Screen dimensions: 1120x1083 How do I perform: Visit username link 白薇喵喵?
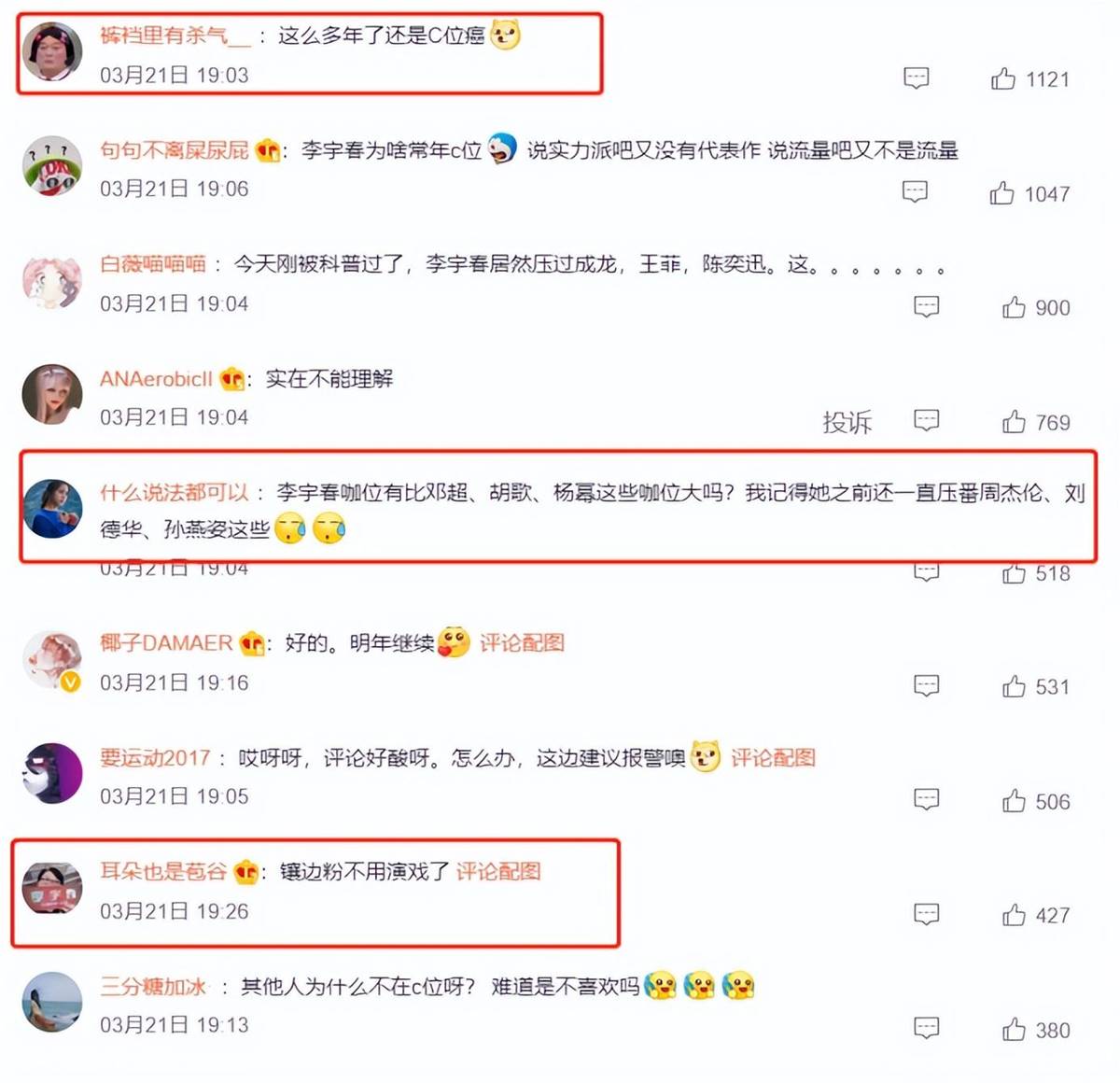153,264
